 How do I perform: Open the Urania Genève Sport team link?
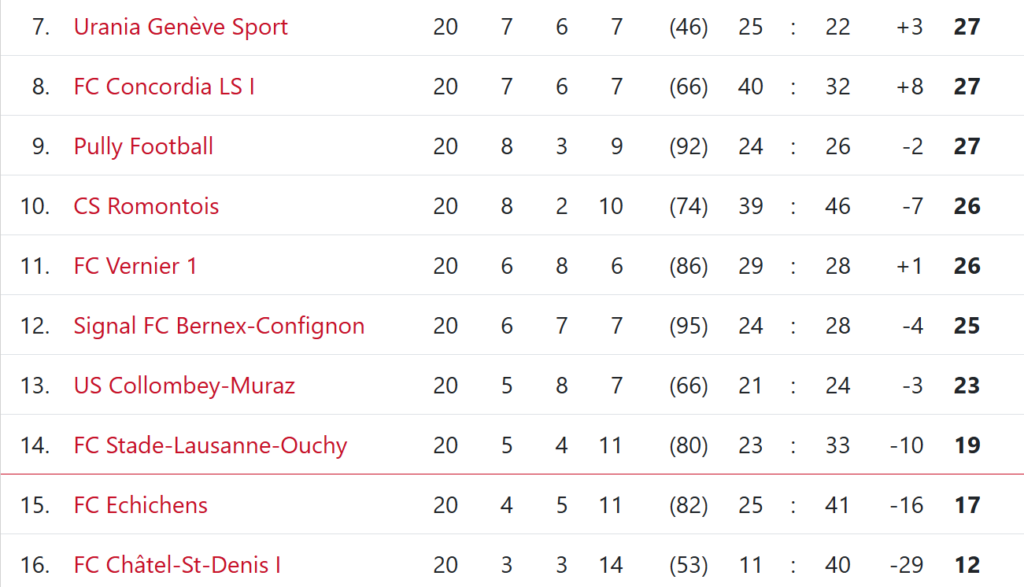(180, 26)
